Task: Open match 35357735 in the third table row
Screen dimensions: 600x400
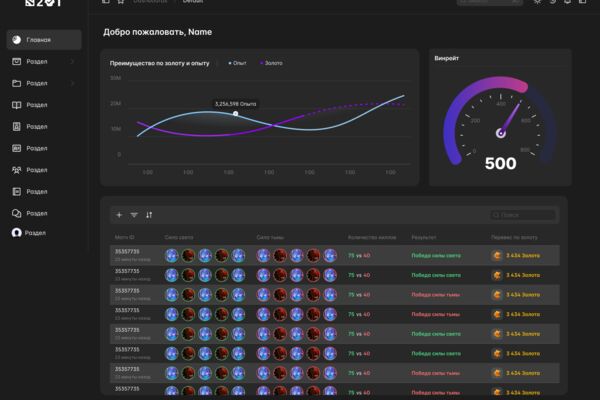Action: 127,291
